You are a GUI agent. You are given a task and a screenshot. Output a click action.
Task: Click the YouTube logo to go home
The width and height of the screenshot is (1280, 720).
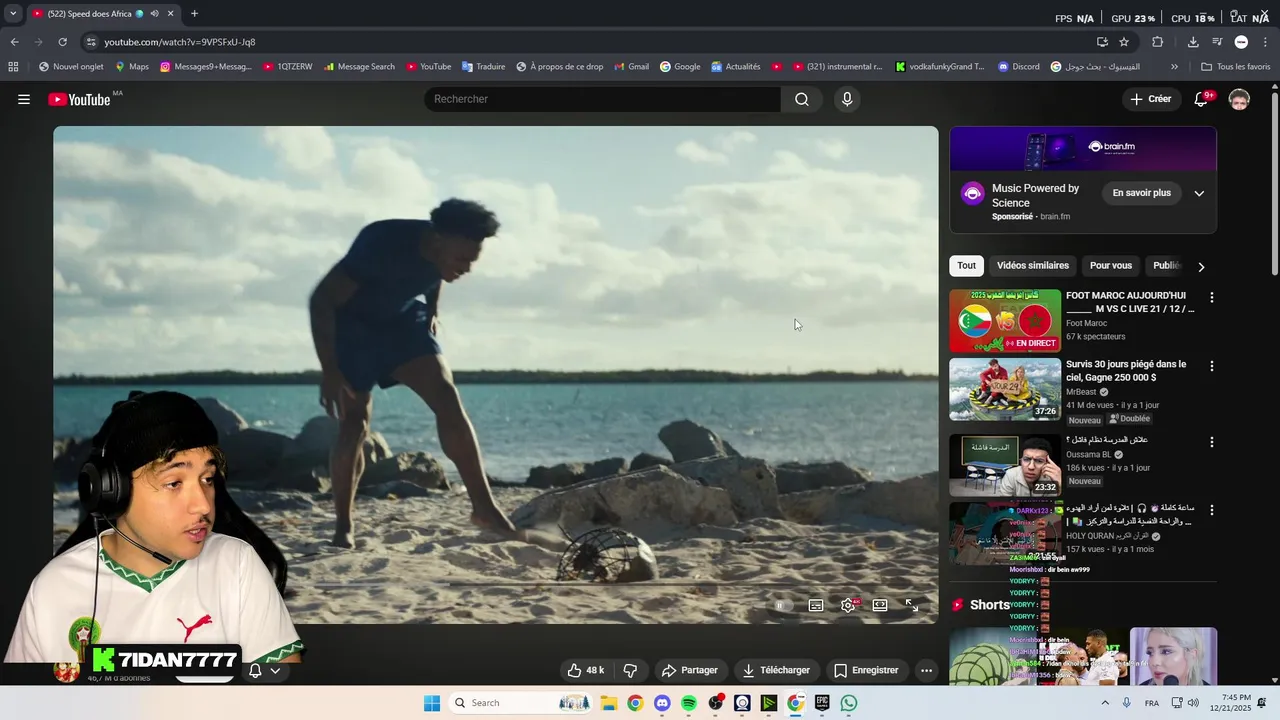pyautogui.click(x=80, y=99)
